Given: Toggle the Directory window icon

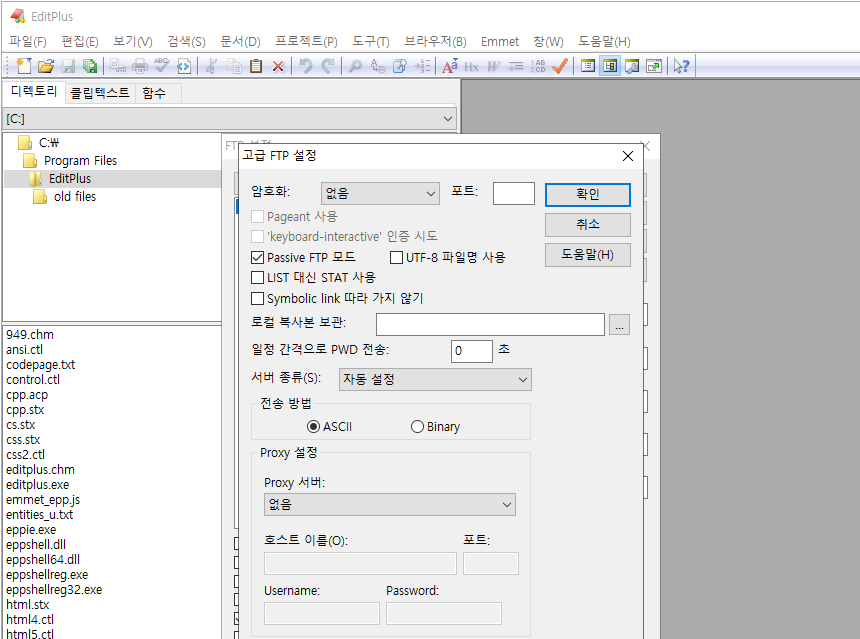Looking at the screenshot, I should pyautogui.click(x=610, y=66).
